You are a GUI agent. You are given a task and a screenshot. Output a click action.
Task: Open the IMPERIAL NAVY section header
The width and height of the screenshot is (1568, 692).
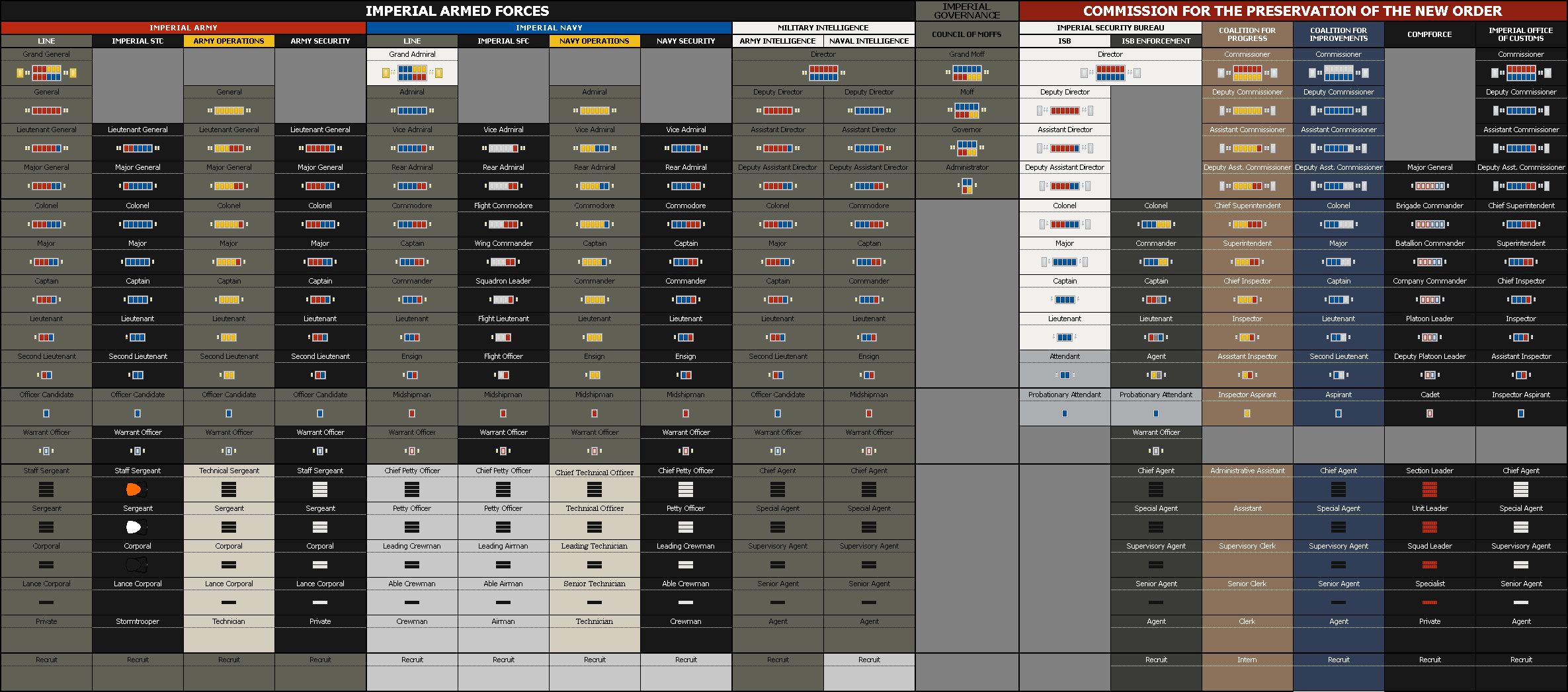tap(549, 27)
